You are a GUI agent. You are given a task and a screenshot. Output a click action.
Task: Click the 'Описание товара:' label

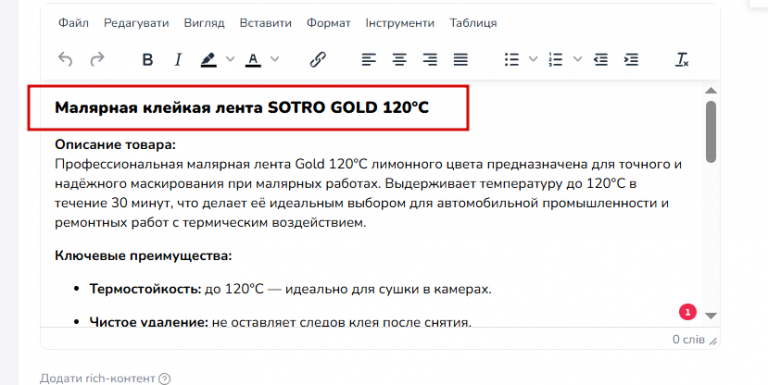[115, 145]
